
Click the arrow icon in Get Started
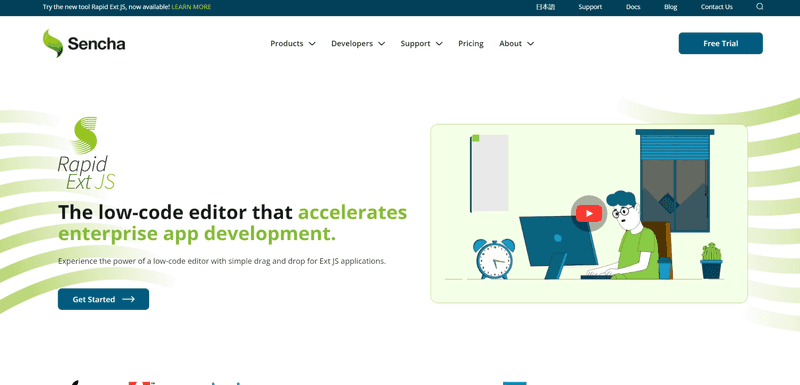tap(129, 299)
